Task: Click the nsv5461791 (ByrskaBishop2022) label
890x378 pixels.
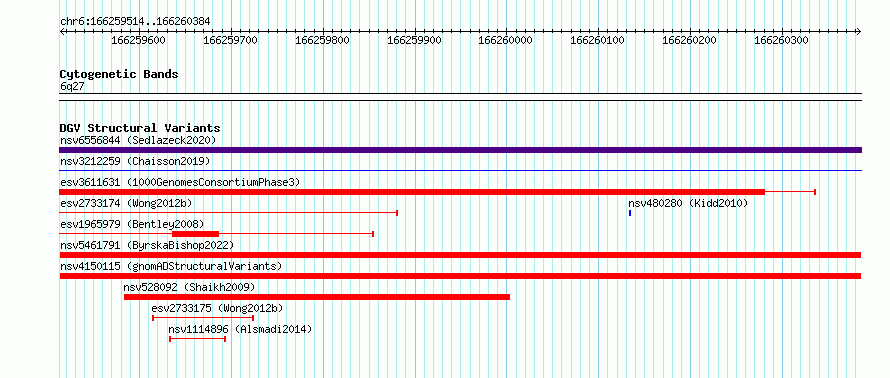Action: (147, 245)
